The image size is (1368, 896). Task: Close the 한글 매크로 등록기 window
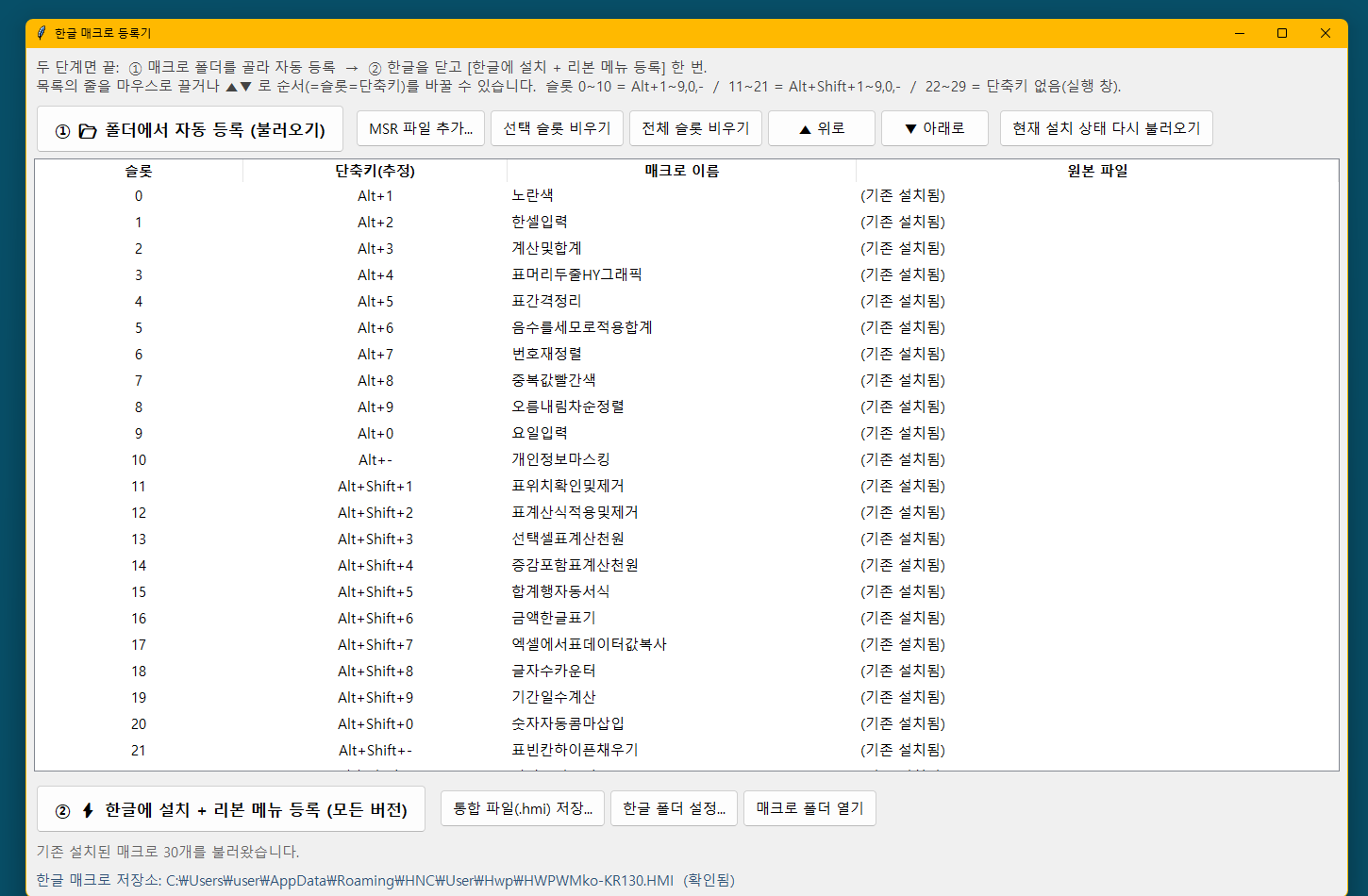[1326, 33]
